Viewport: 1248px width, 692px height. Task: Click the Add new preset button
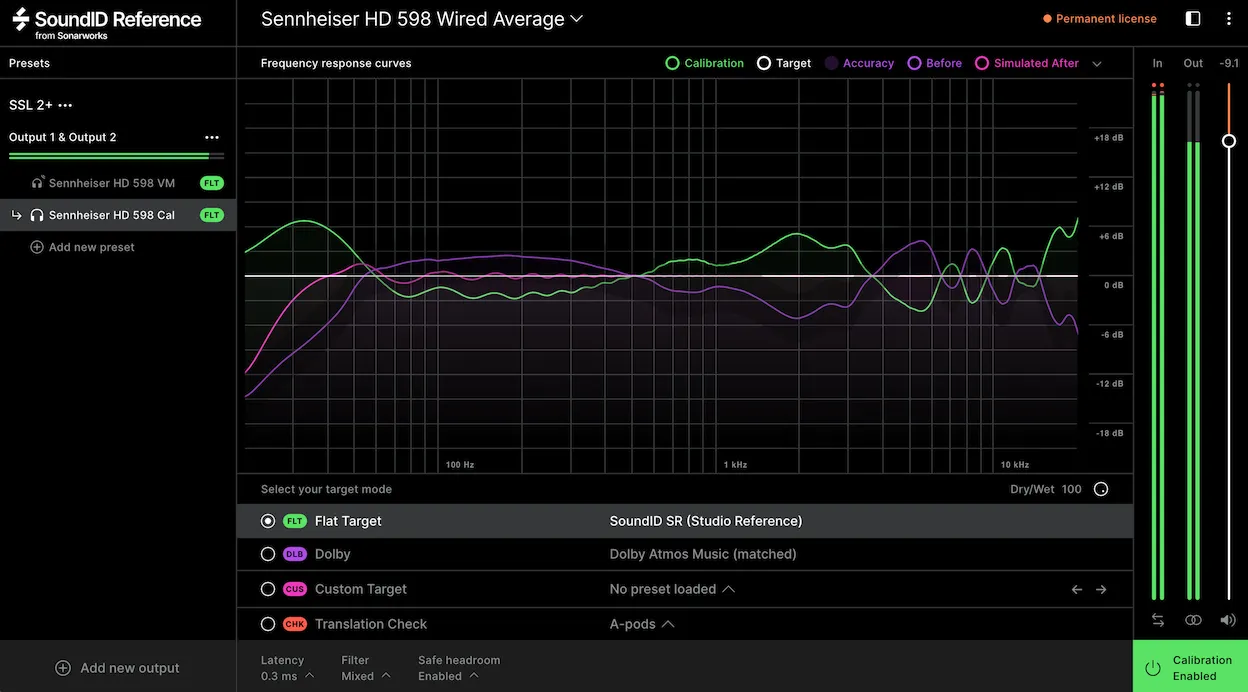pos(82,247)
